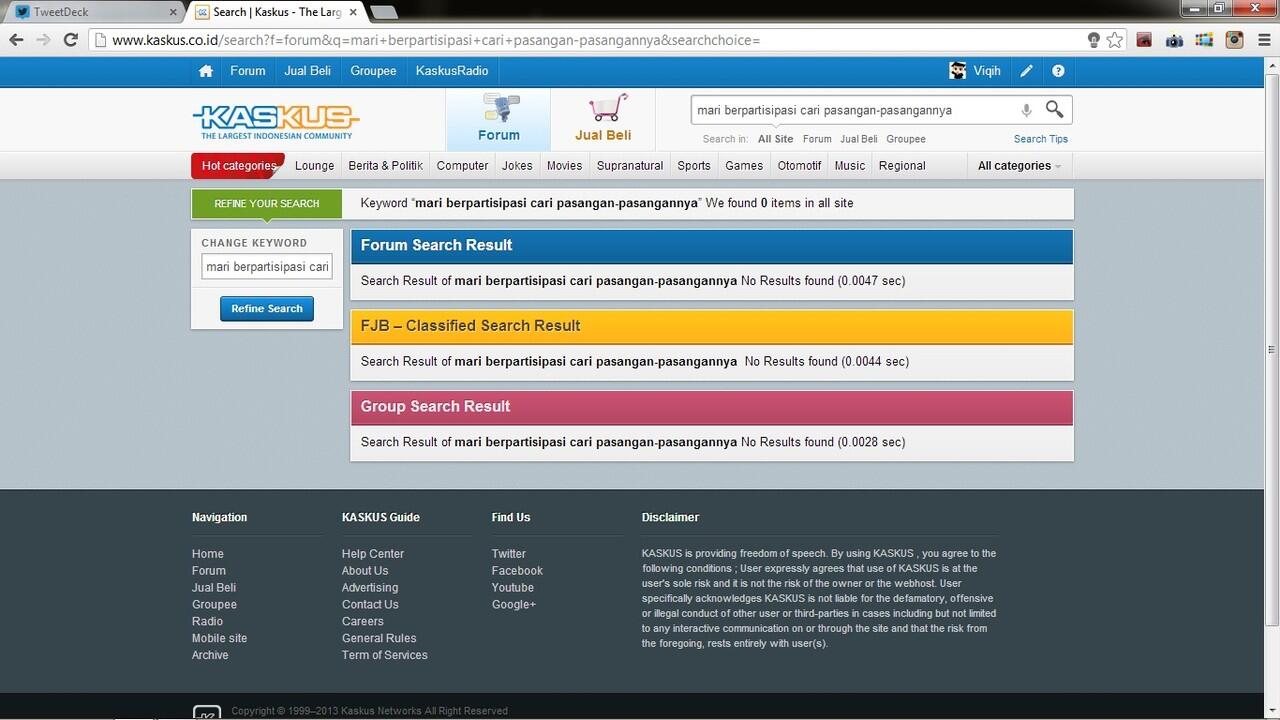Click the search magnifier icon
Screen dimensions: 1280x720
pyautogui.click(x=1055, y=109)
